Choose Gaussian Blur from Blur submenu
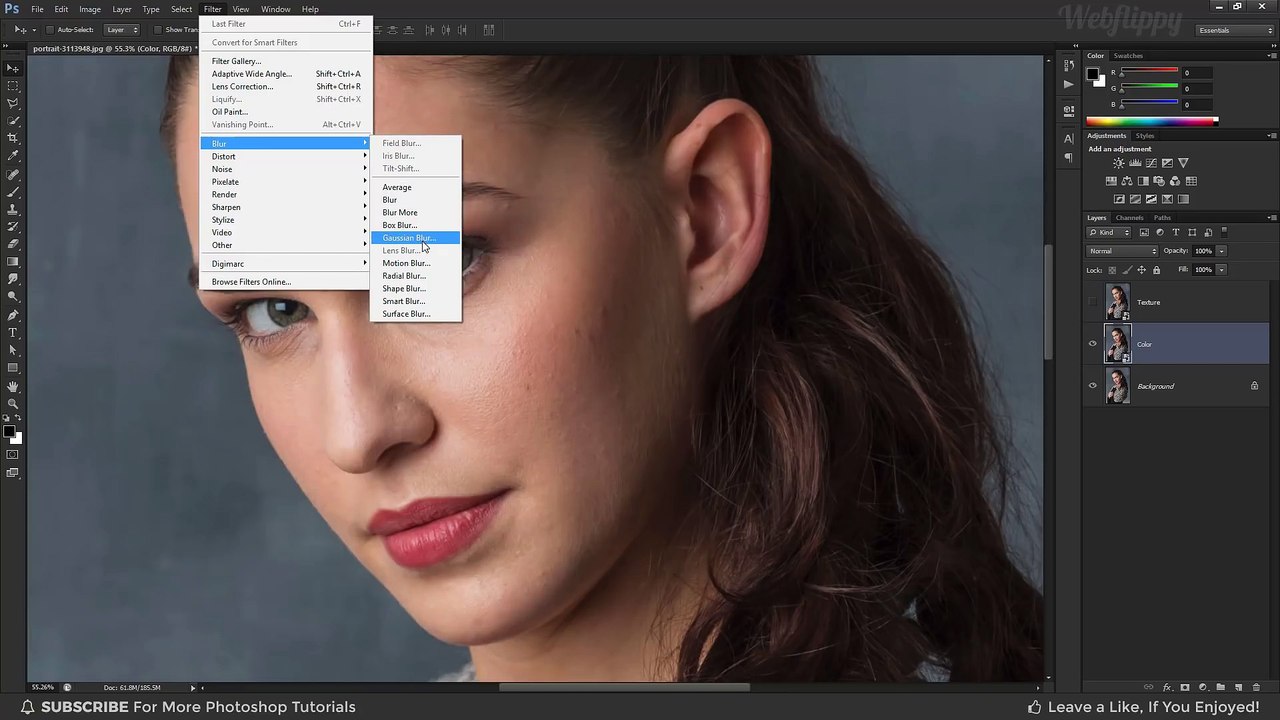Image resolution: width=1280 pixels, height=720 pixels. tap(415, 238)
